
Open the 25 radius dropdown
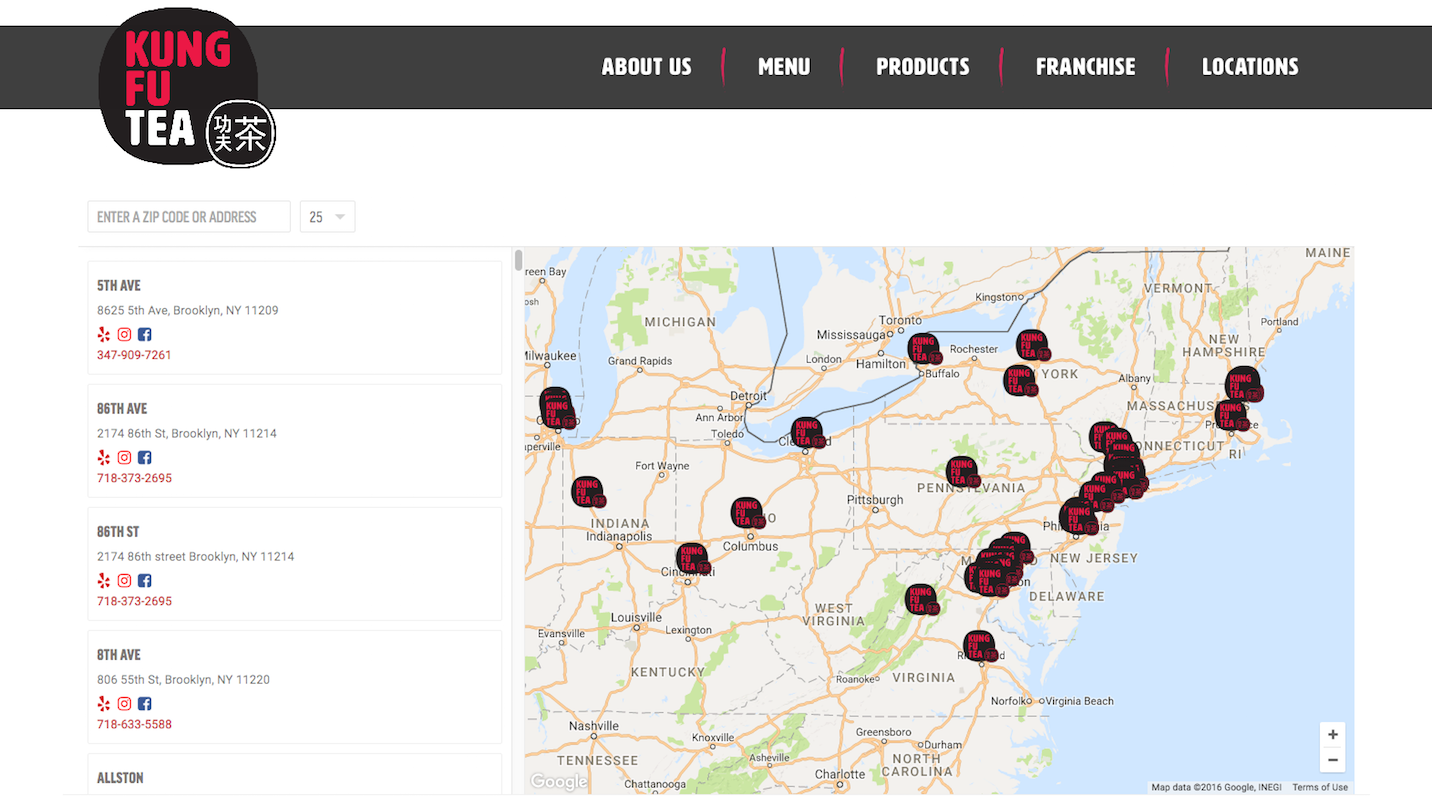[327, 217]
